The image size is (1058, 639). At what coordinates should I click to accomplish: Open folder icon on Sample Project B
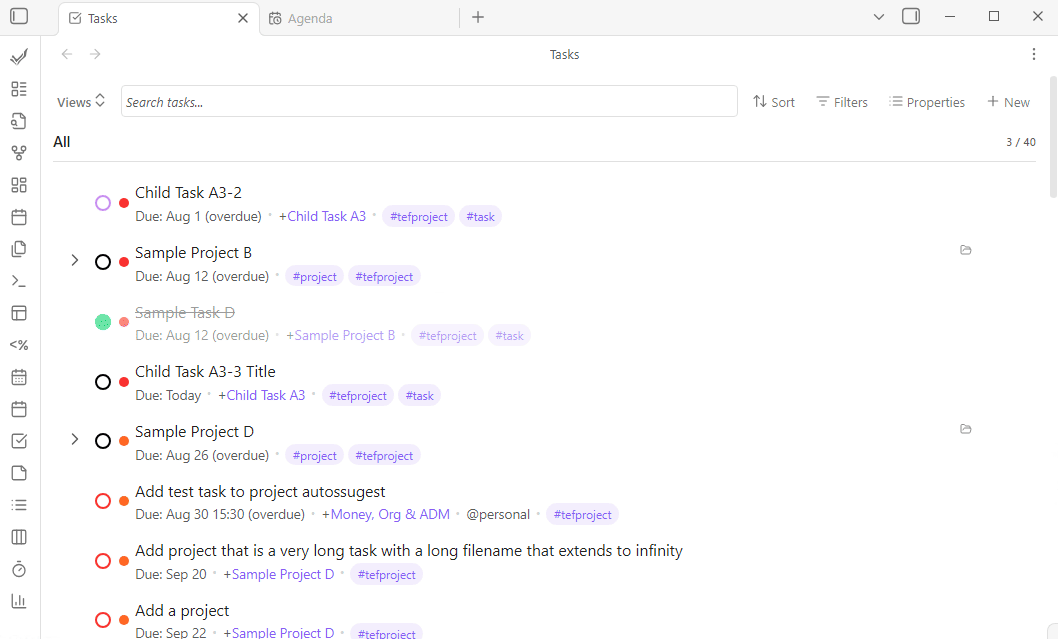click(x=965, y=250)
